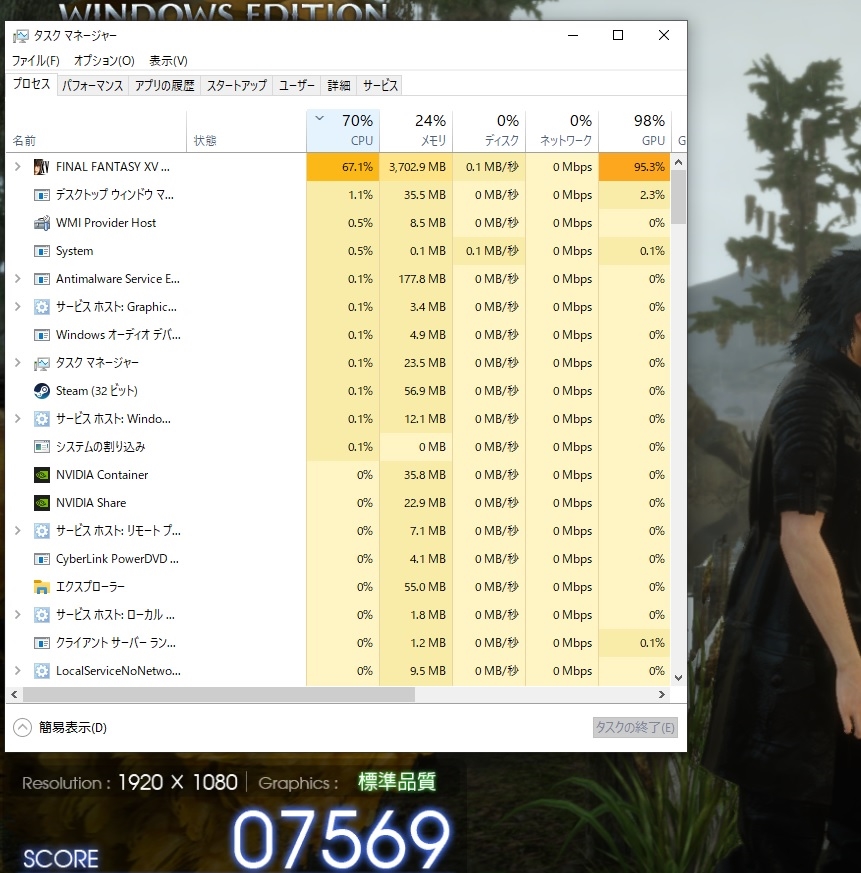861x873 pixels.
Task: Click vertical scrollbar down arrow
Action: point(678,678)
